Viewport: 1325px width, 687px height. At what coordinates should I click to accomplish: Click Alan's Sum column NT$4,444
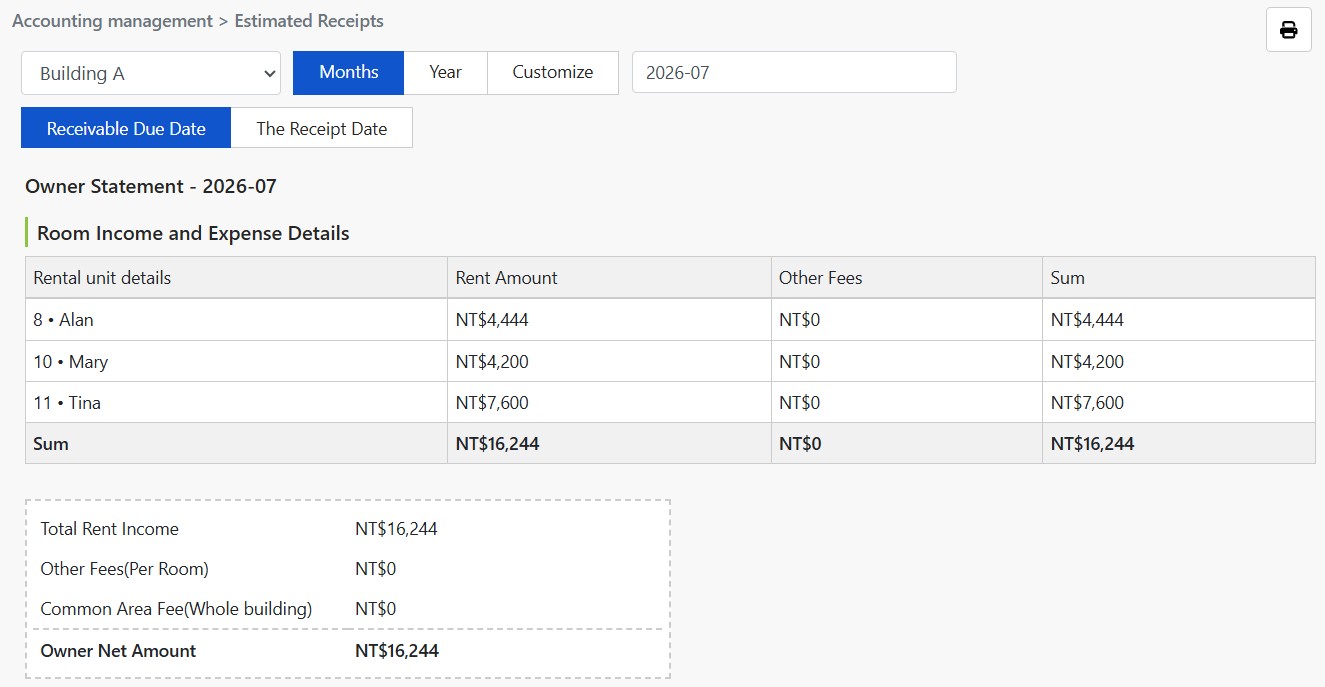coord(1087,320)
